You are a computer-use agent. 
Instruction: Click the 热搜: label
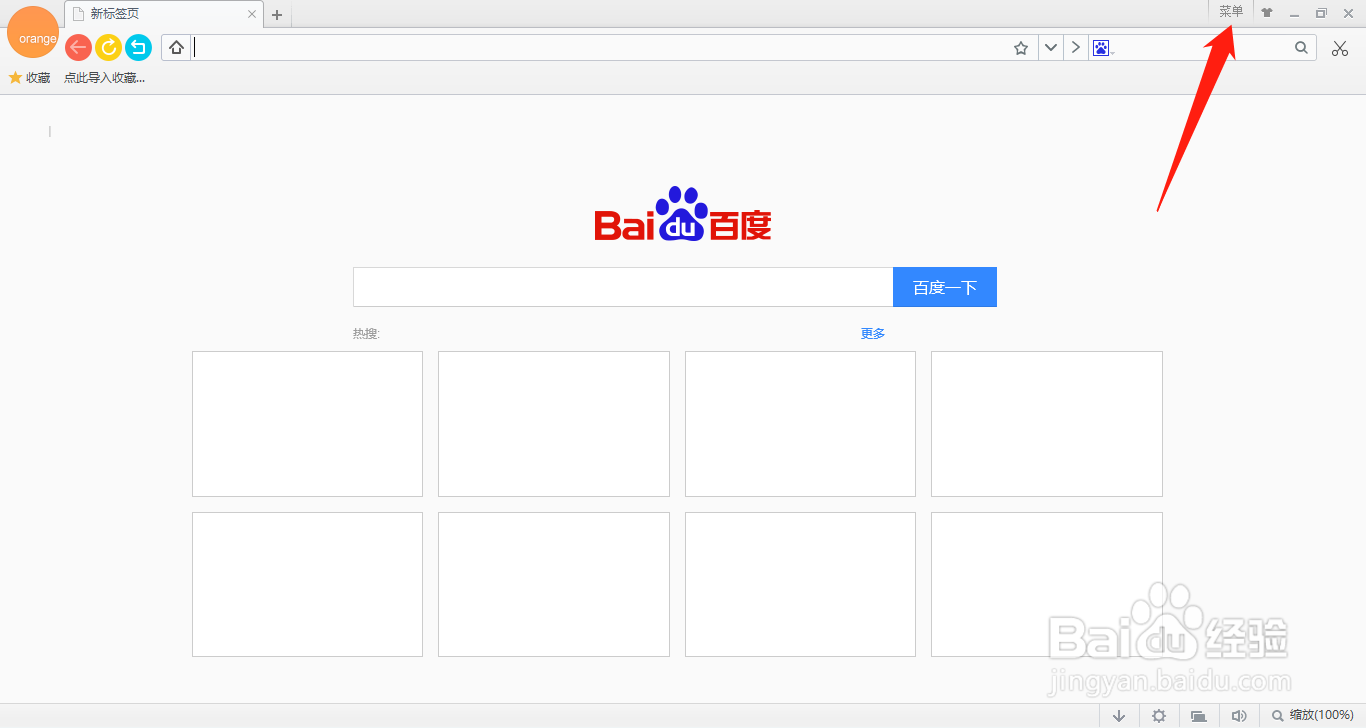pyautogui.click(x=366, y=334)
